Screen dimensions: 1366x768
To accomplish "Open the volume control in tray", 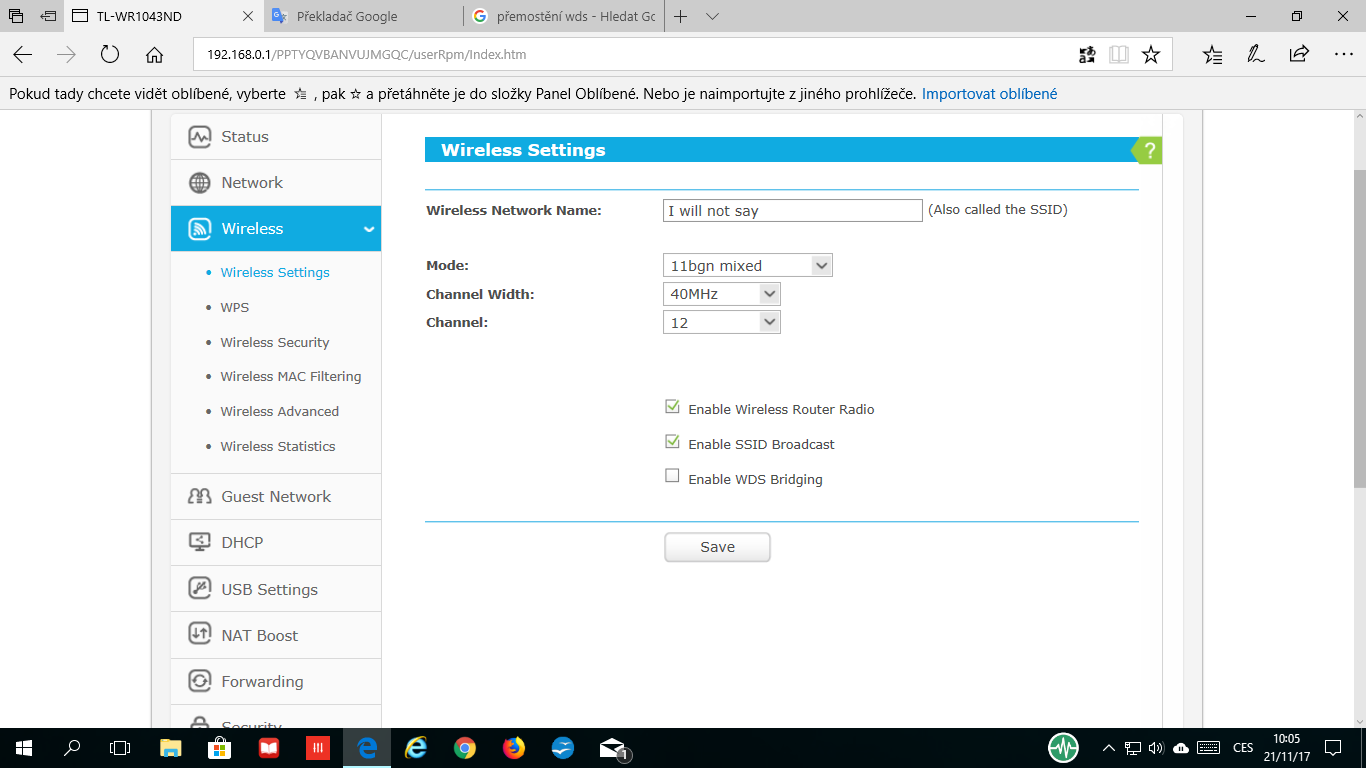I will click(1157, 748).
